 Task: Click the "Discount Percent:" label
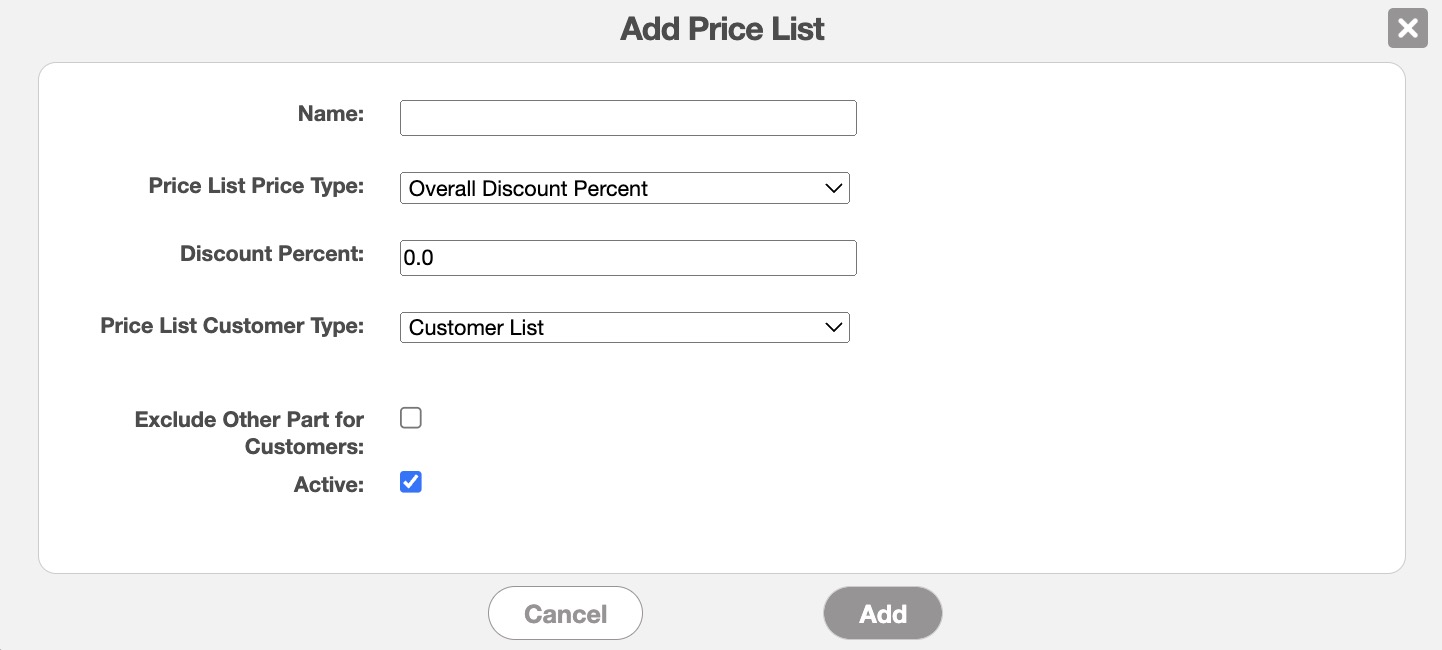[x=272, y=254]
